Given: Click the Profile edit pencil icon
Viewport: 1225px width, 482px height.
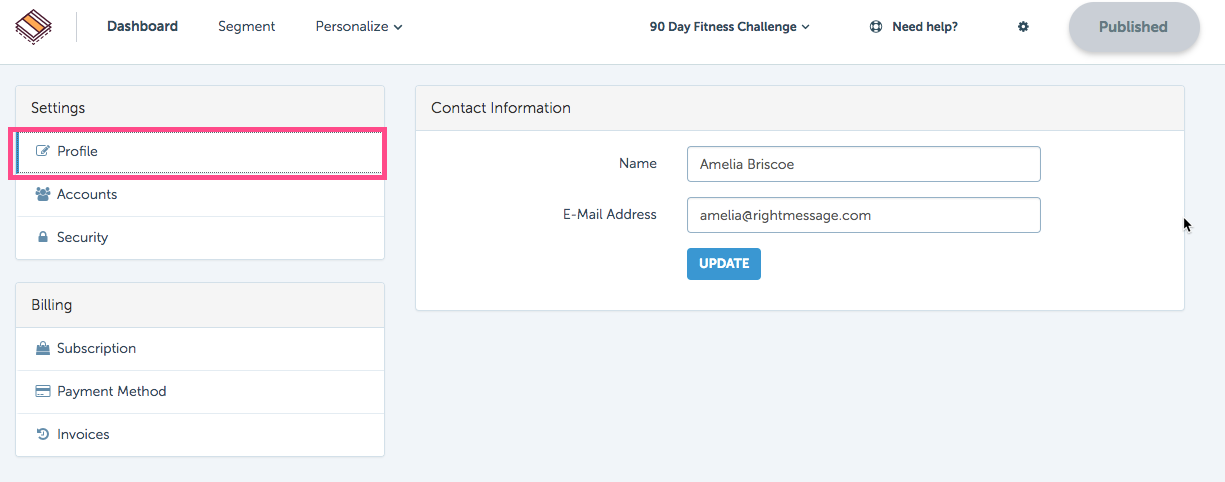Looking at the screenshot, I should [x=43, y=151].
